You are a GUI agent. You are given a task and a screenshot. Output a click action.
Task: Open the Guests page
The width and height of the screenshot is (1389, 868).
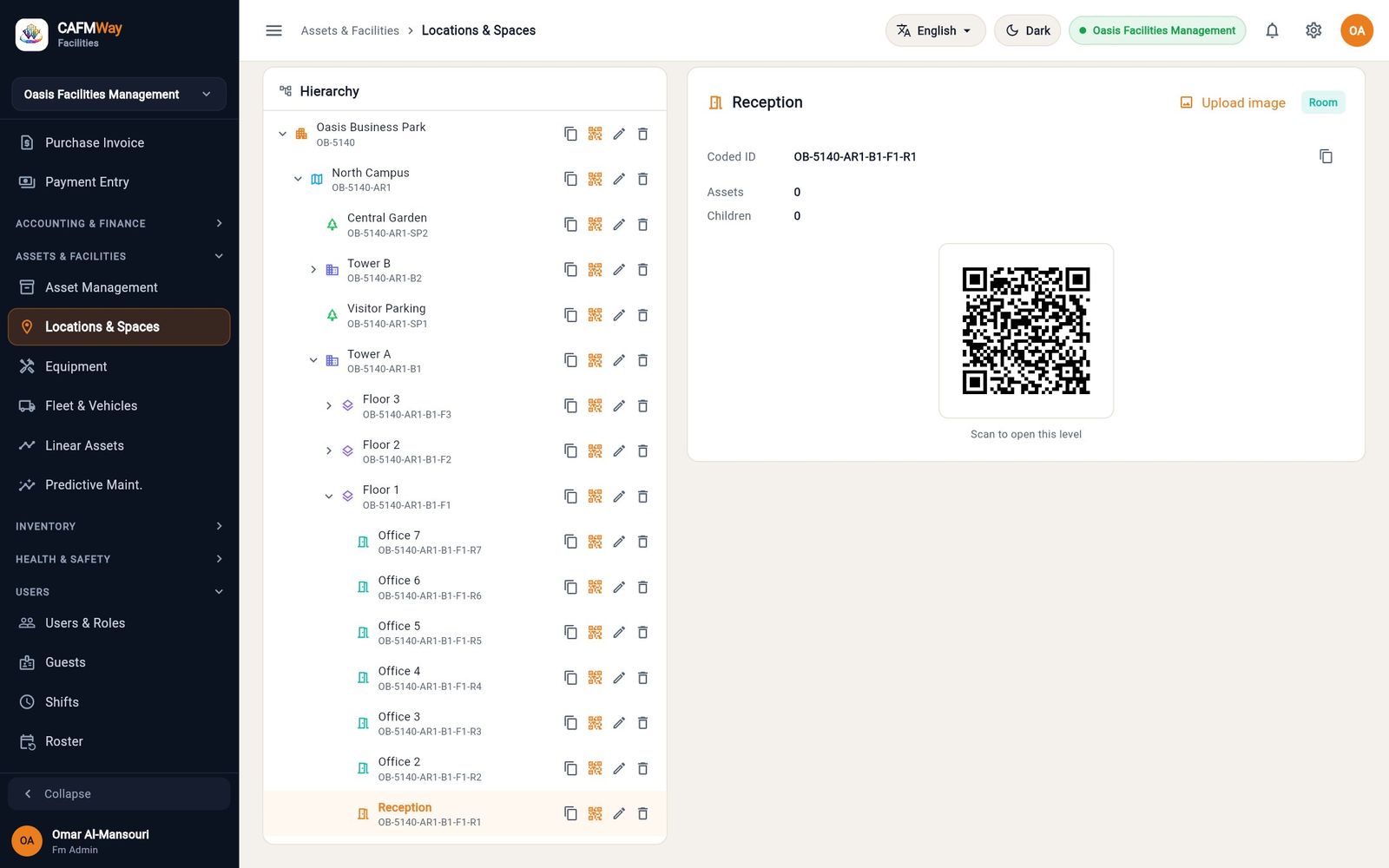(x=119, y=662)
